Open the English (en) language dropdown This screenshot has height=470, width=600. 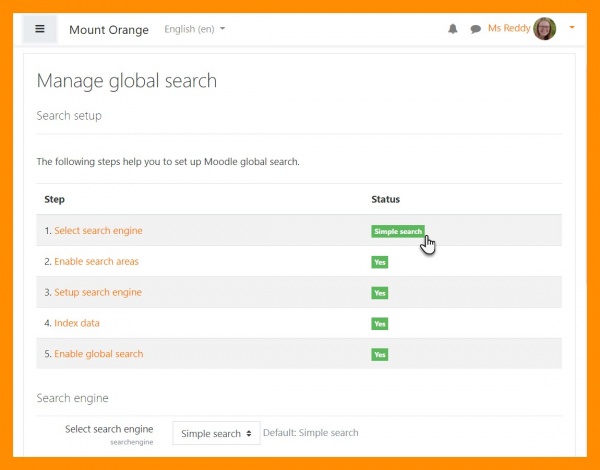point(194,29)
